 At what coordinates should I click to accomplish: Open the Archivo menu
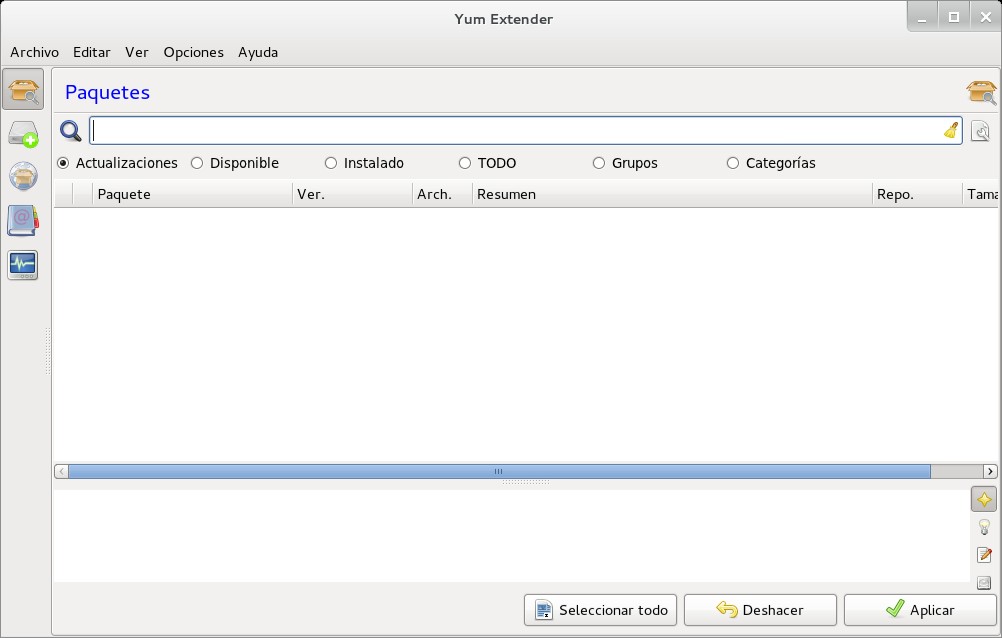[x=35, y=52]
